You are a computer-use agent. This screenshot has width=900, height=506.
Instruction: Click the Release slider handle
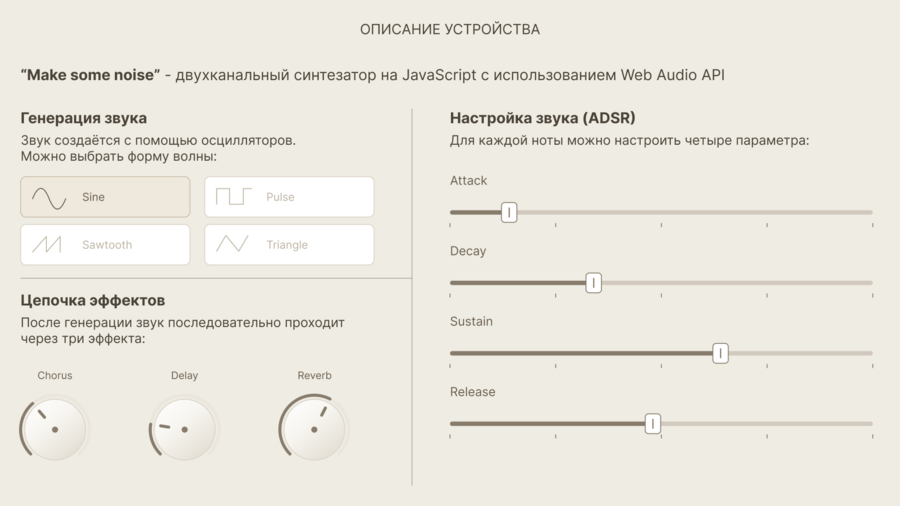coord(653,424)
